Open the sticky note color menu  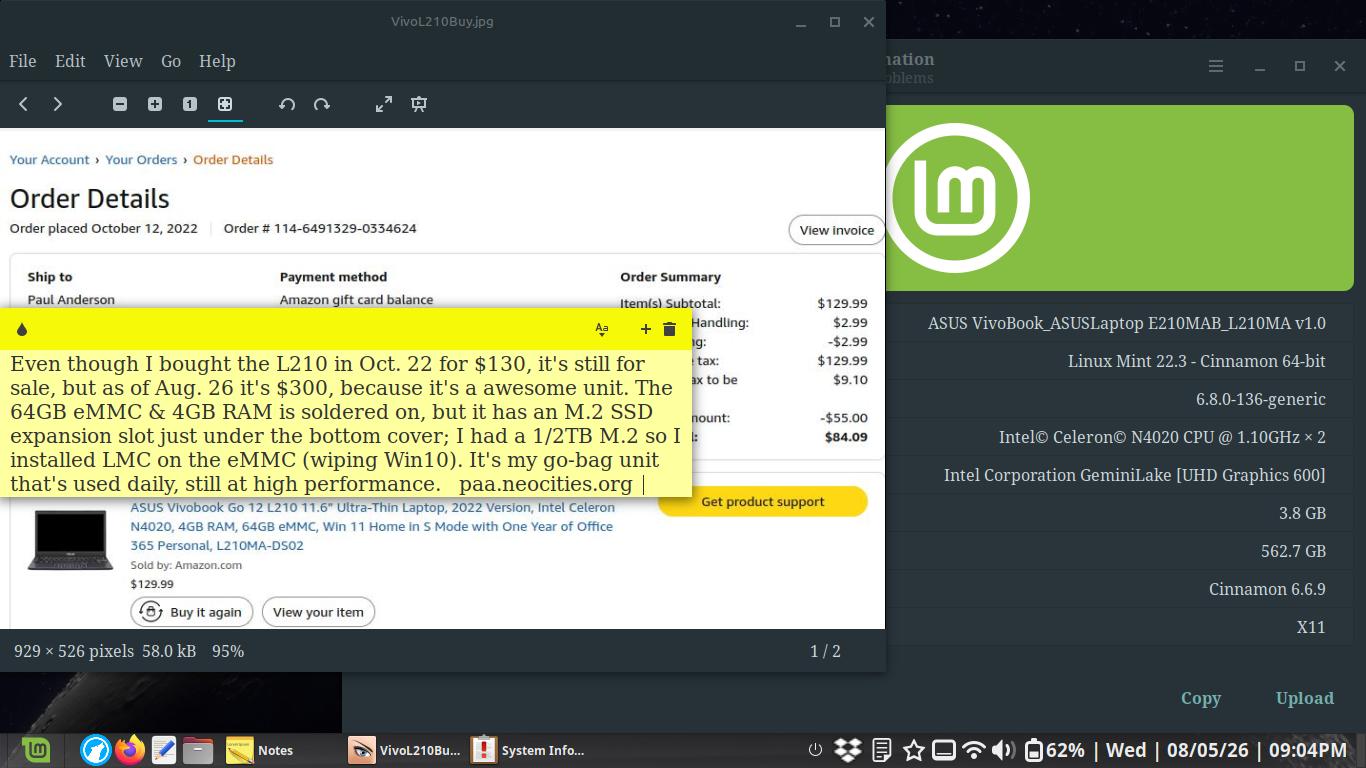point(22,329)
